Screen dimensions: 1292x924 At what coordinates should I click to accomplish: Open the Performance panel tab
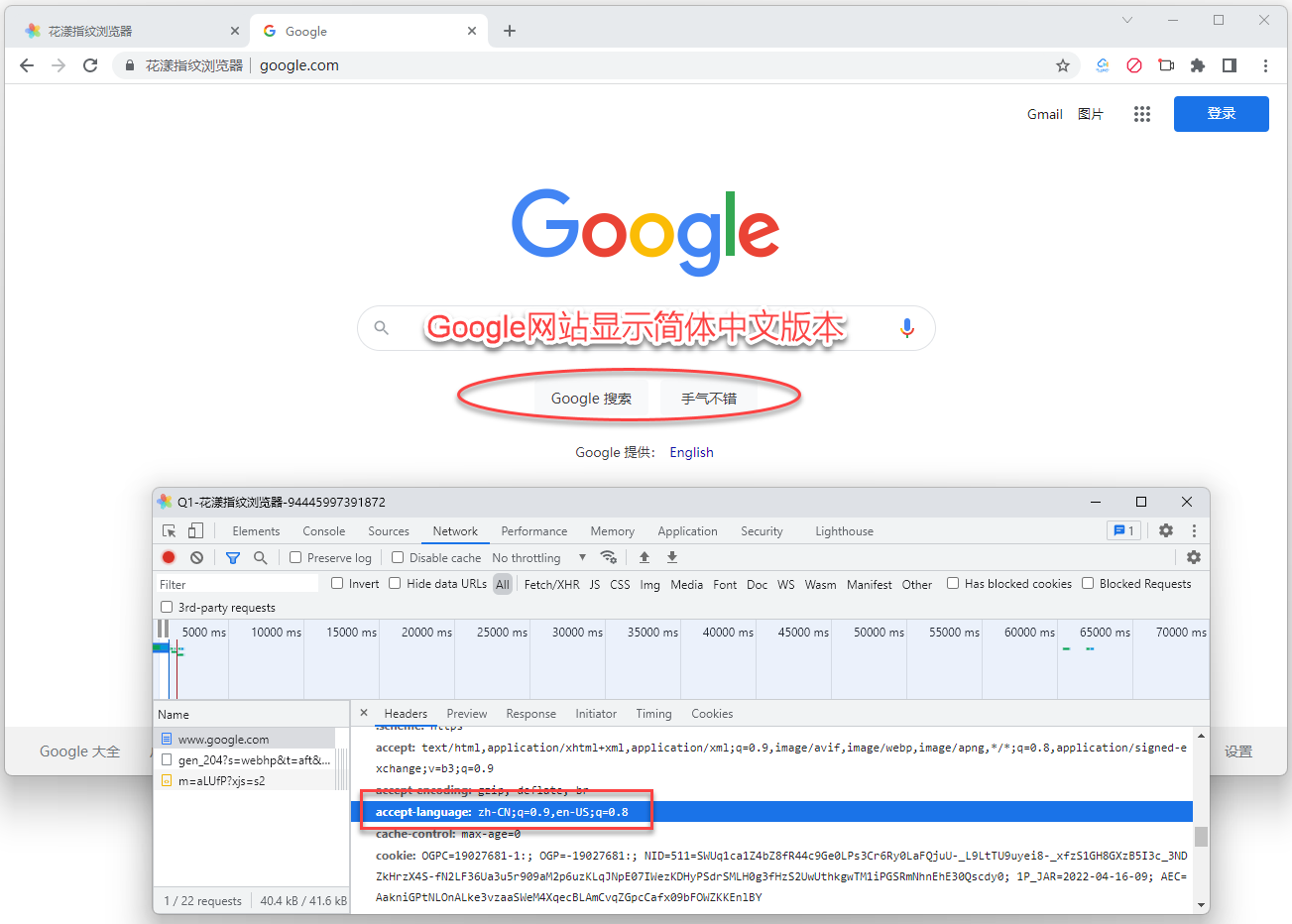pyautogui.click(x=534, y=531)
